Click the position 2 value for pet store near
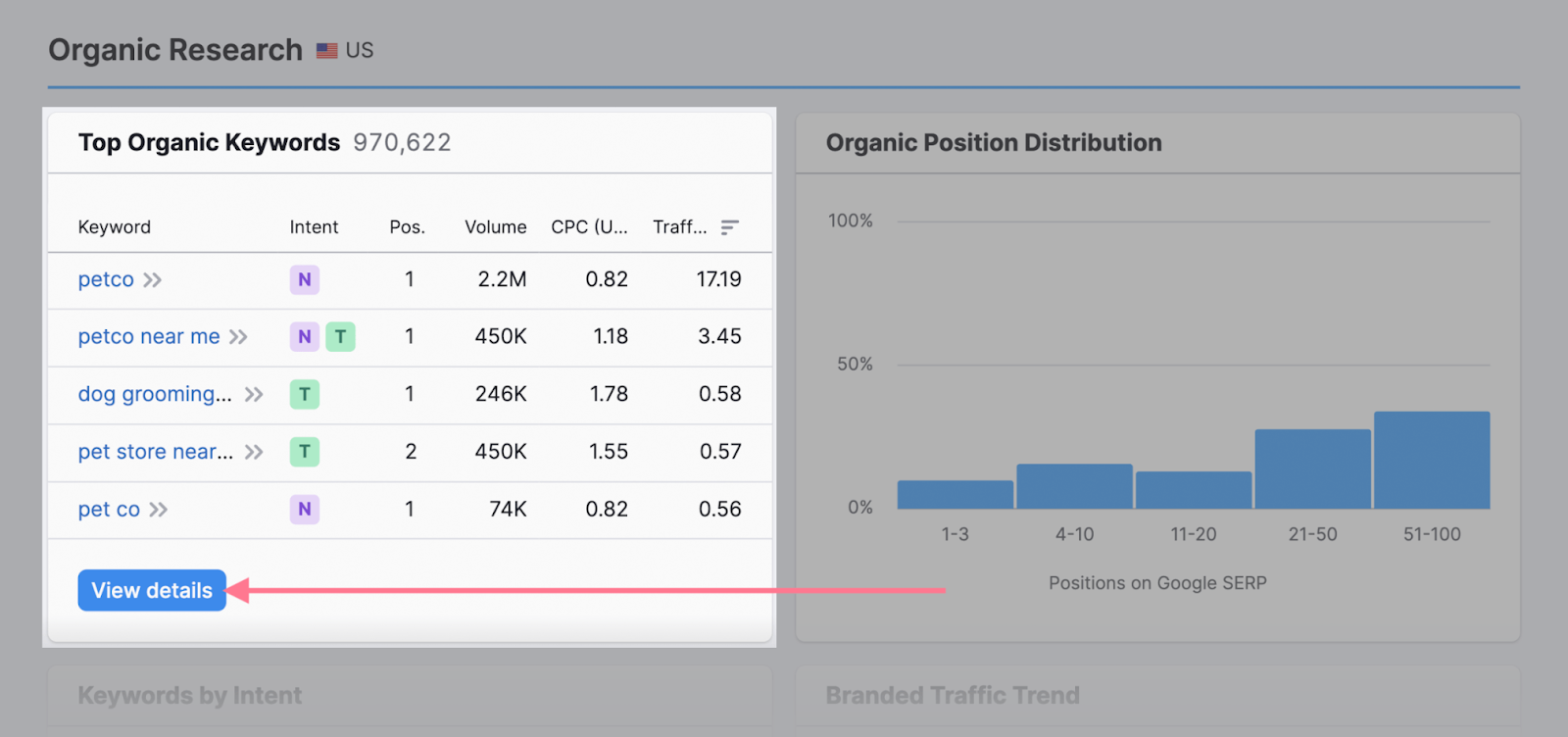The height and width of the screenshot is (737, 1568). pyautogui.click(x=411, y=452)
